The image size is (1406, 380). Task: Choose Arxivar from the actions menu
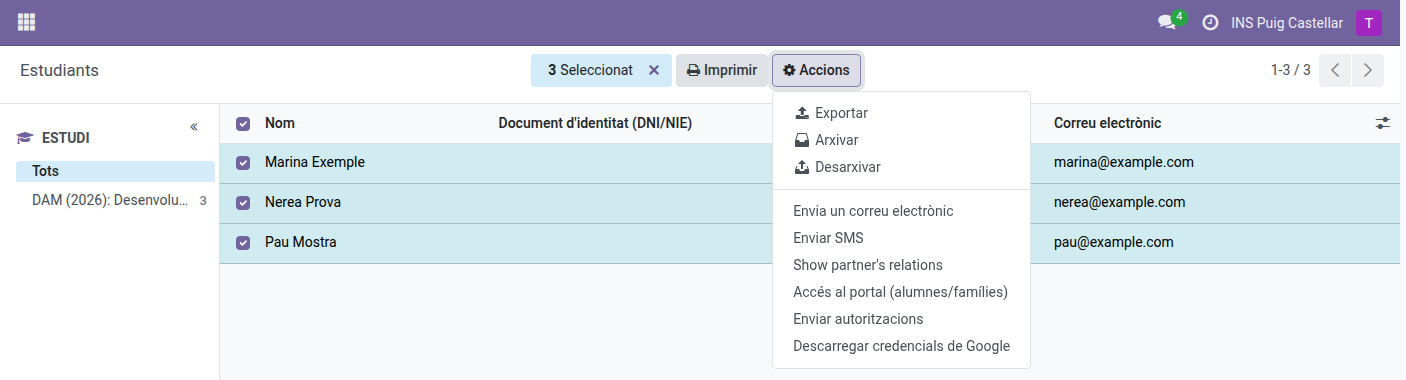[x=901, y=140]
